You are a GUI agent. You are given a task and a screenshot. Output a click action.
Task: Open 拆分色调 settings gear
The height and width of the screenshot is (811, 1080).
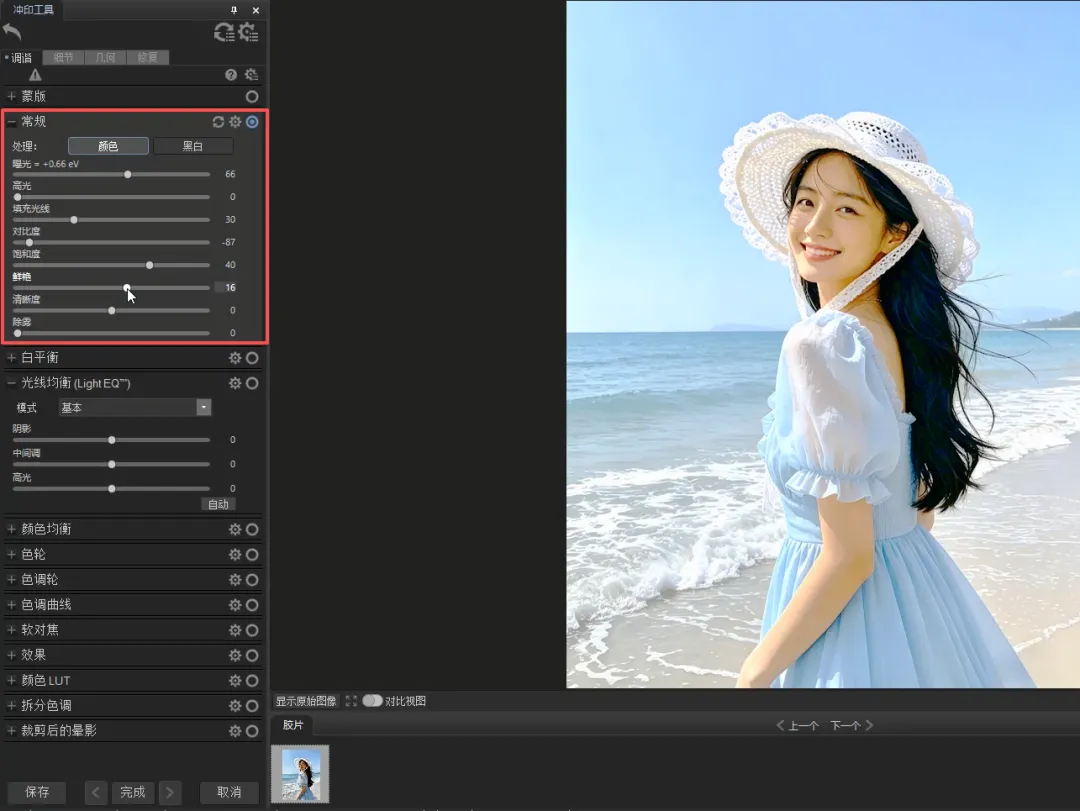click(235, 706)
